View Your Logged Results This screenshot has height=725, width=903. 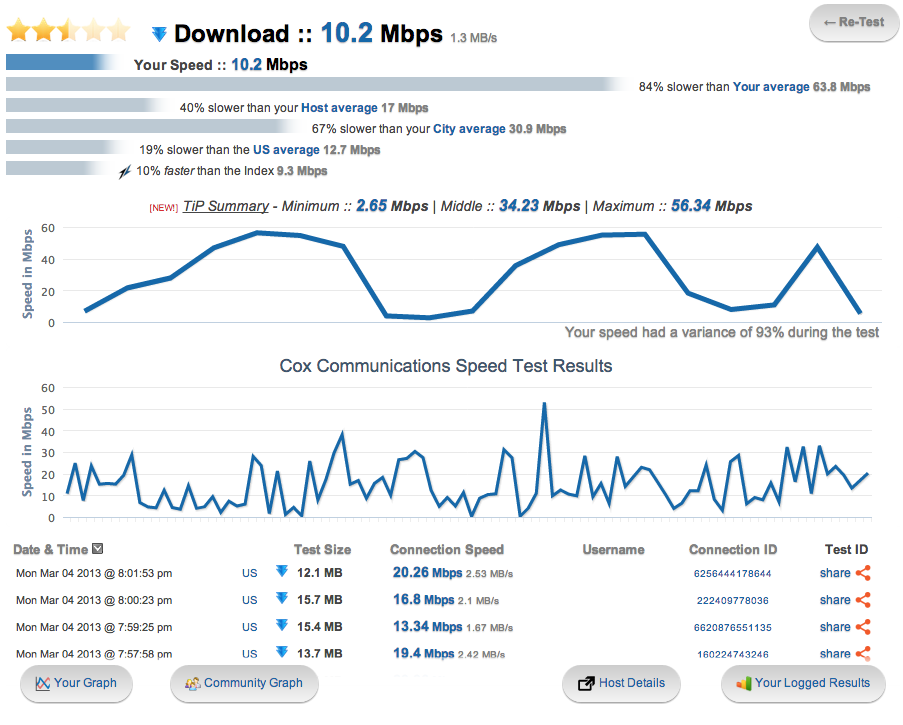803,684
